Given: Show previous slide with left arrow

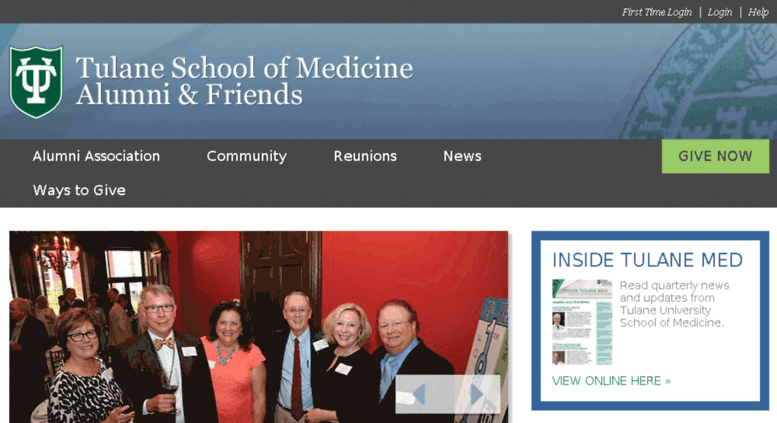Looking at the screenshot, I should pyautogui.click(x=419, y=395).
